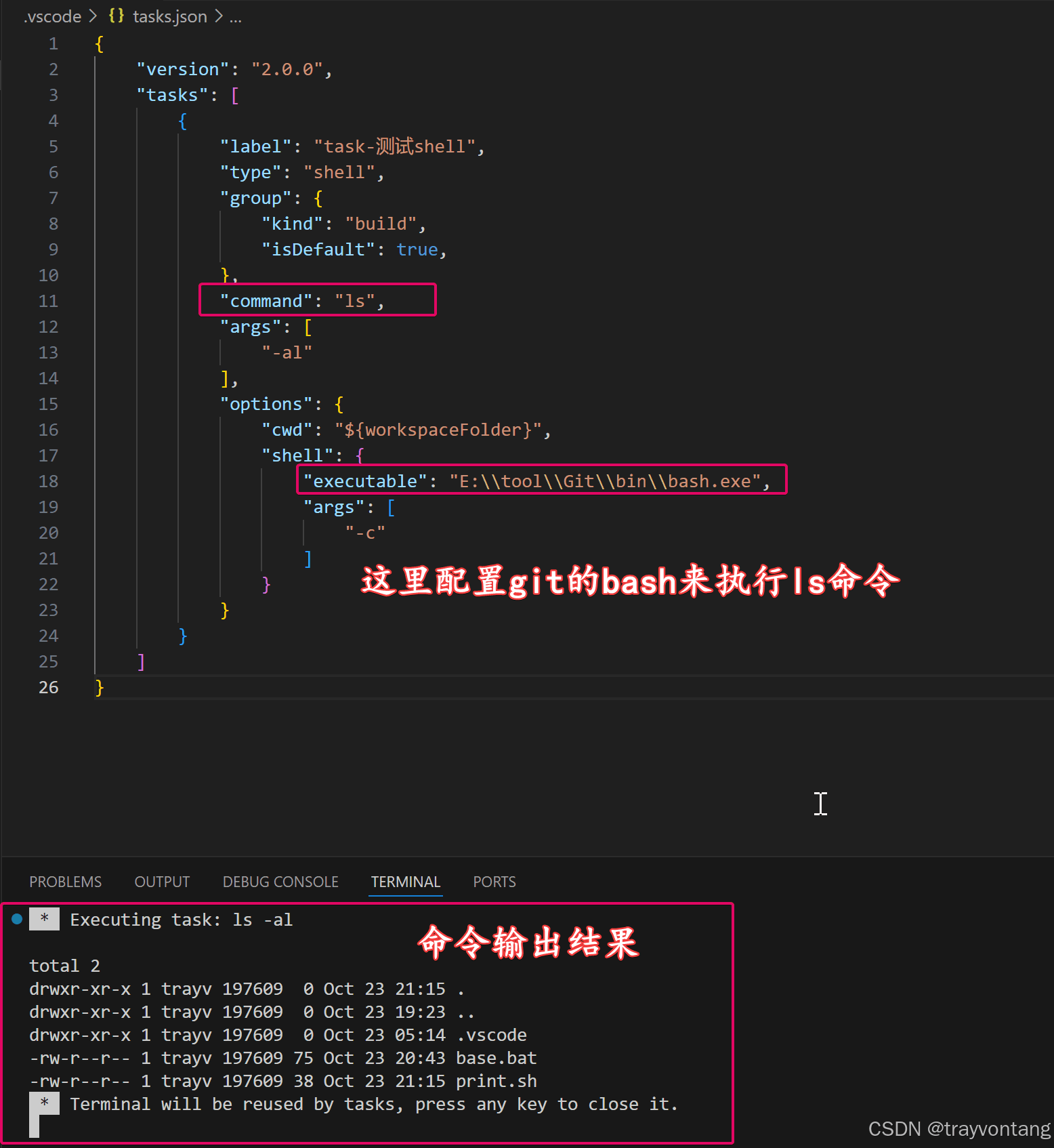Click the "Executing task: ls -al" text

(182, 920)
